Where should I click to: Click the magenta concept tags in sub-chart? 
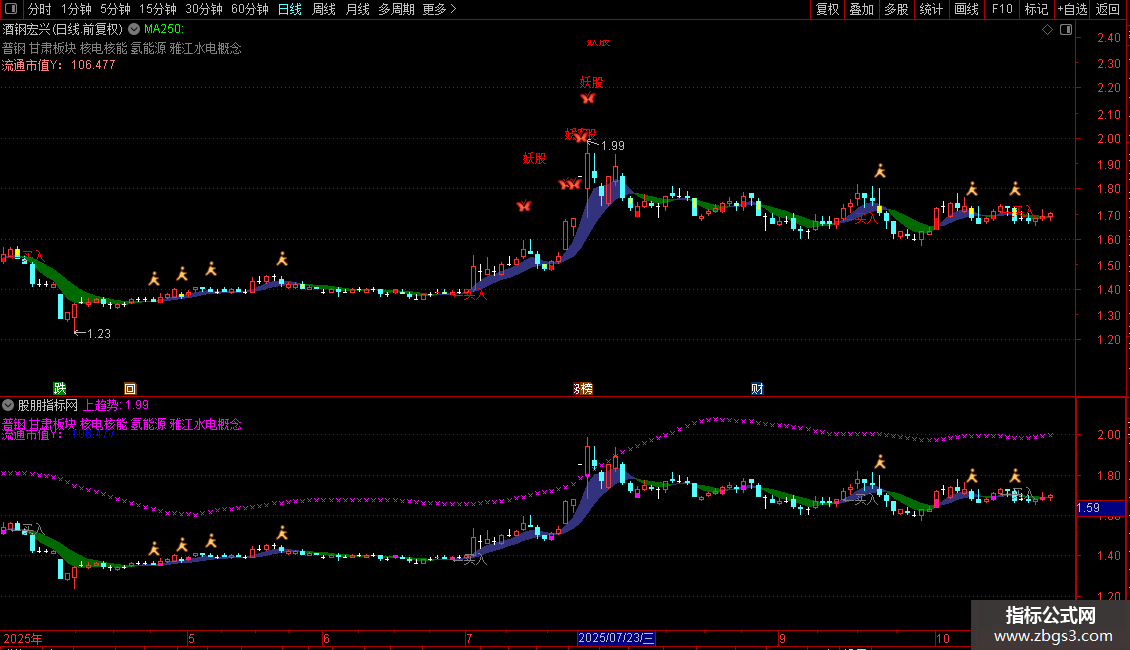122,424
